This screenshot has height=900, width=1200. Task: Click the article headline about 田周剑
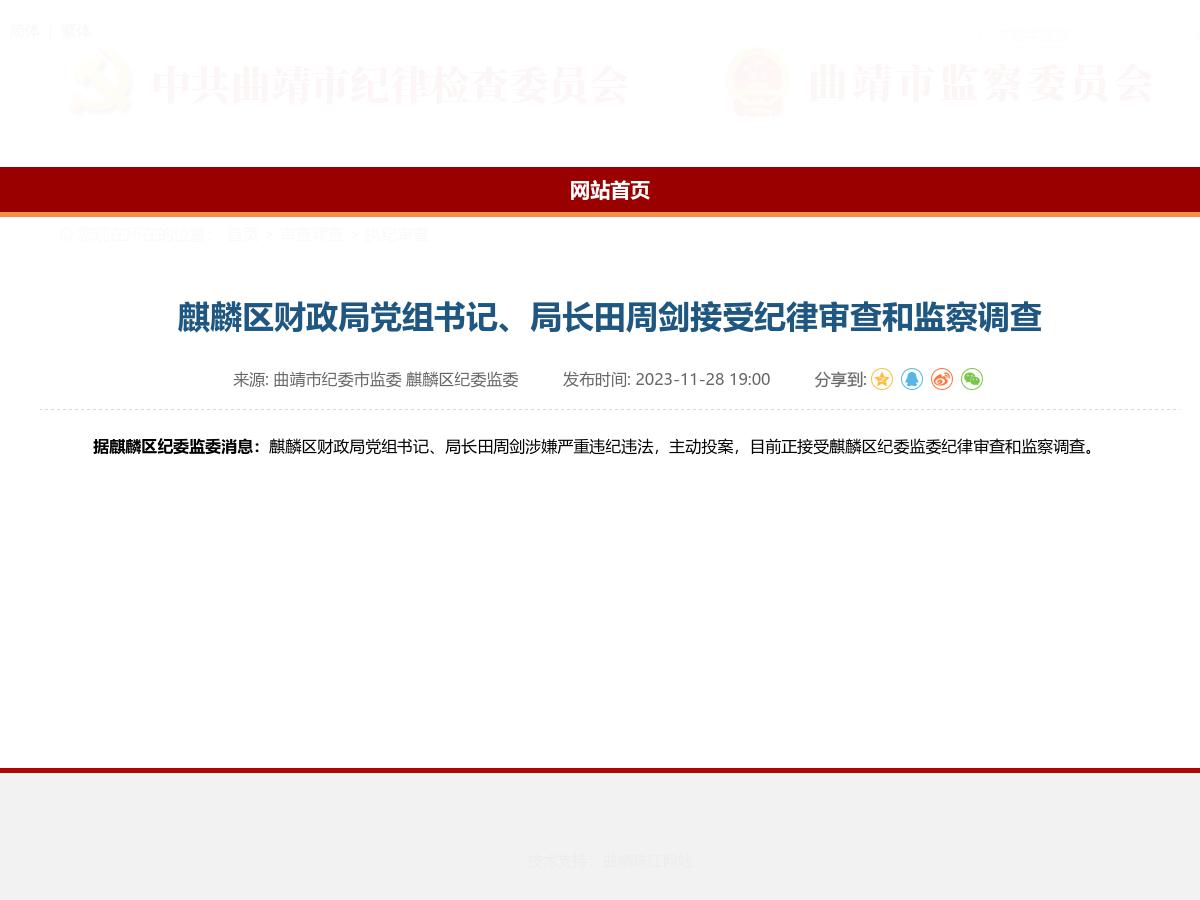(609, 318)
